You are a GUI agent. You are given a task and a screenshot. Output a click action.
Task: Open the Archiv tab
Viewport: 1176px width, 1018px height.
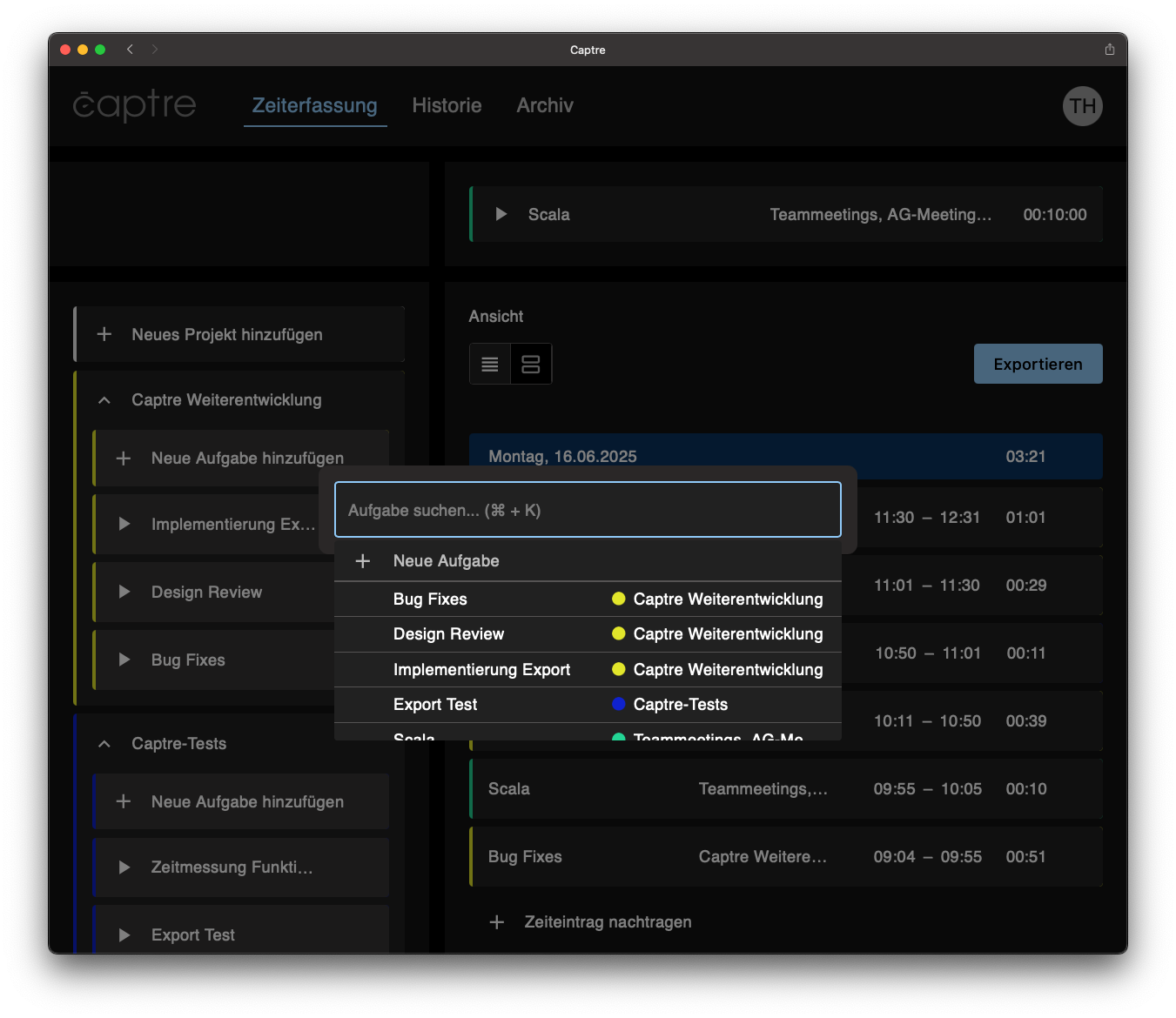coord(545,105)
